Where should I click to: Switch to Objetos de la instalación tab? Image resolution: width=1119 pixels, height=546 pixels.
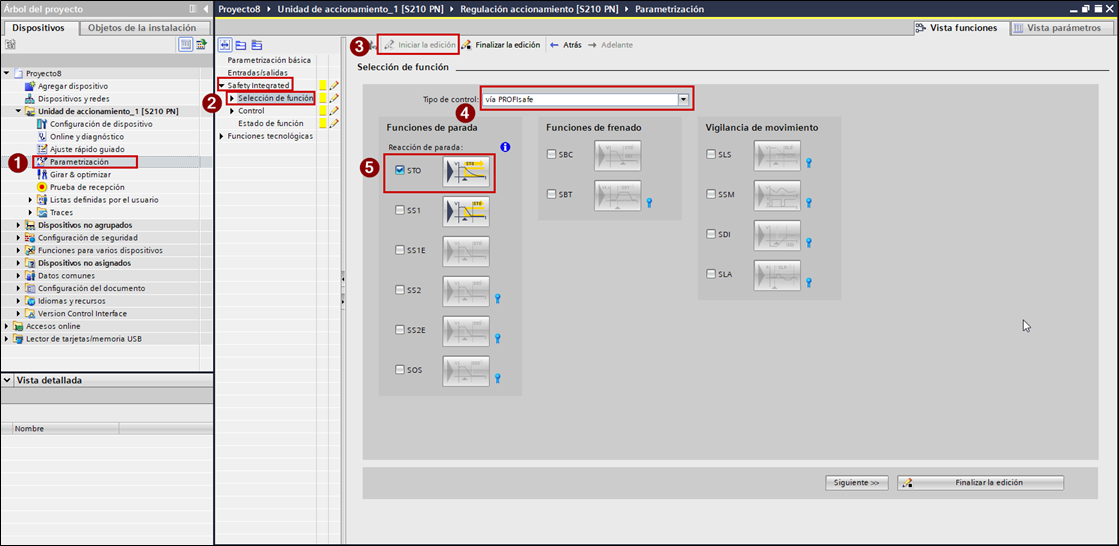(143, 28)
